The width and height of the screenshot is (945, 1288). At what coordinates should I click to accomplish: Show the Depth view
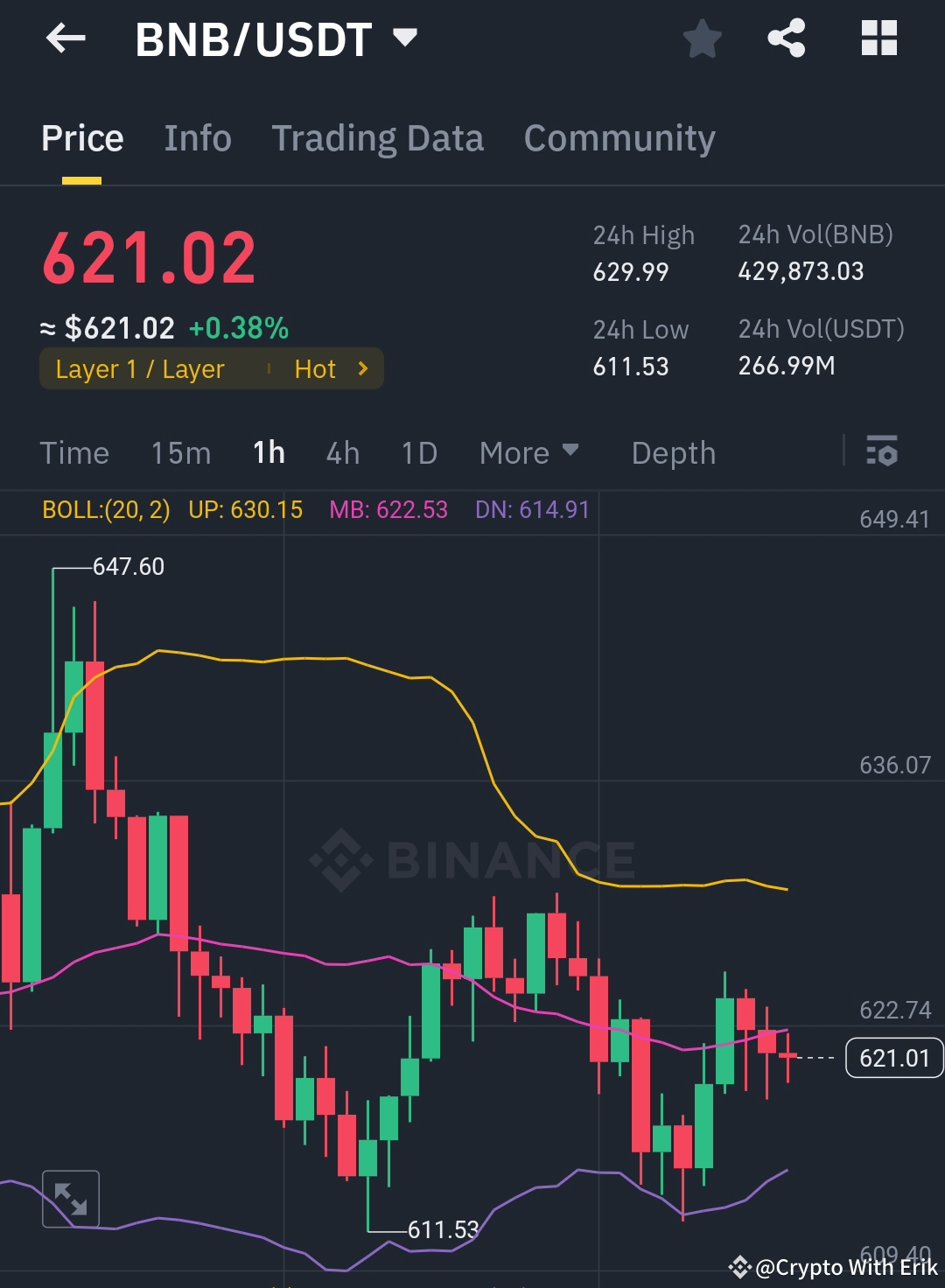673,452
